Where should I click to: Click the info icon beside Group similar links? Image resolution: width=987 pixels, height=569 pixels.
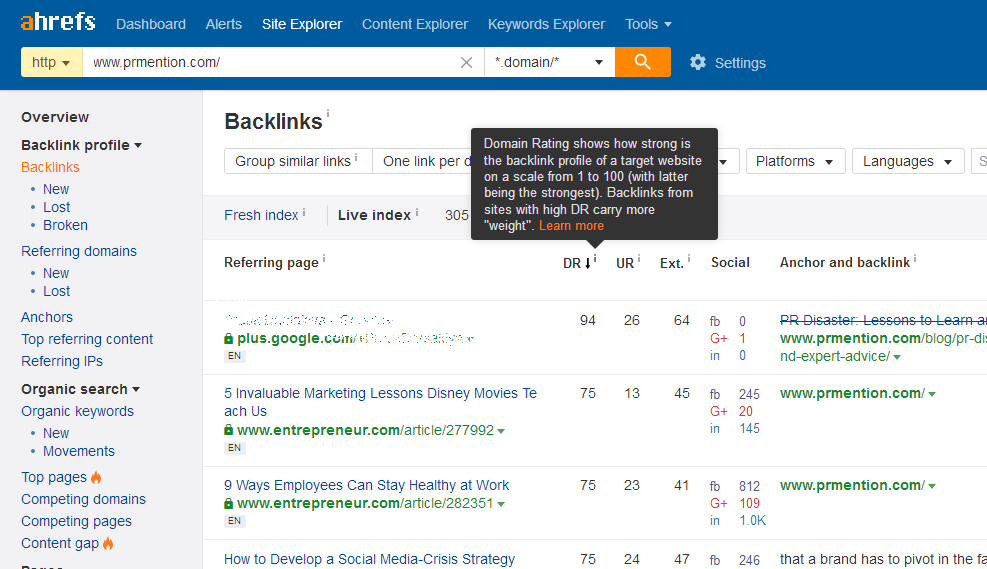[356, 157]
